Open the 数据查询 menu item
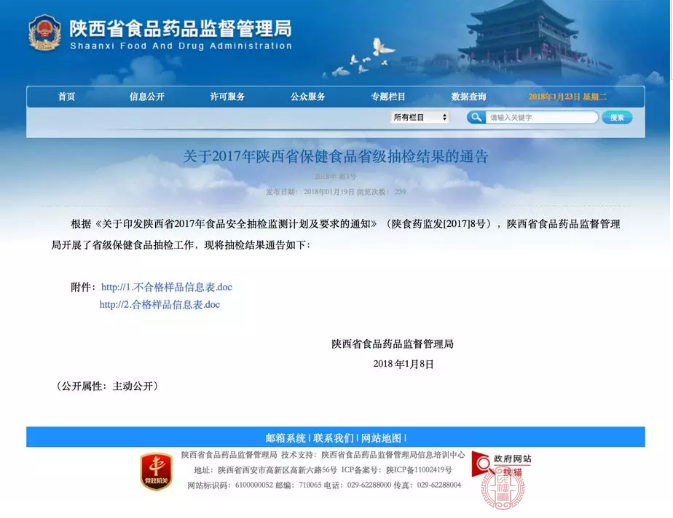The height and width of the screenshot is (518, 673). coord(468,97)
